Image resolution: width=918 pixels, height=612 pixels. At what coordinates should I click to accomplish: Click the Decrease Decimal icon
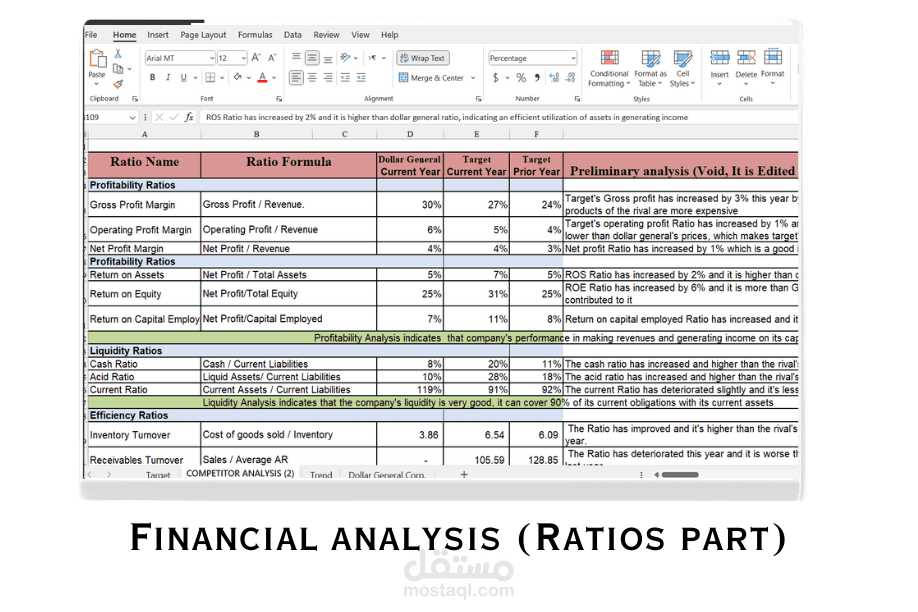(571, 77)
